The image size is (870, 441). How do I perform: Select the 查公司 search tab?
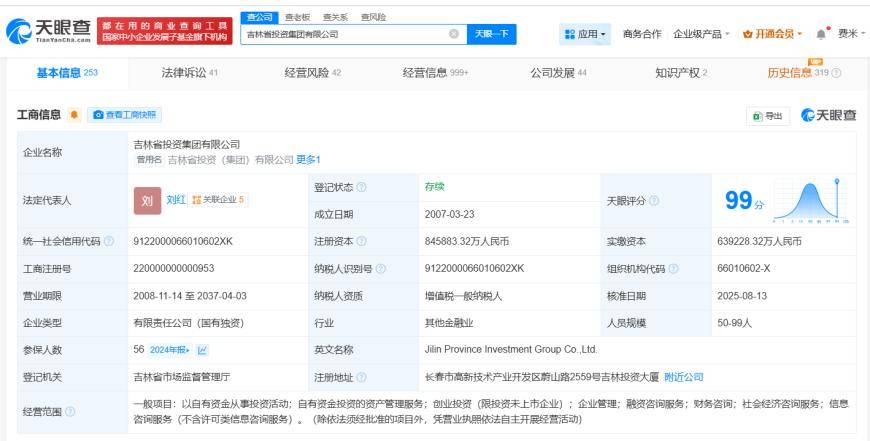coord(260,17)
